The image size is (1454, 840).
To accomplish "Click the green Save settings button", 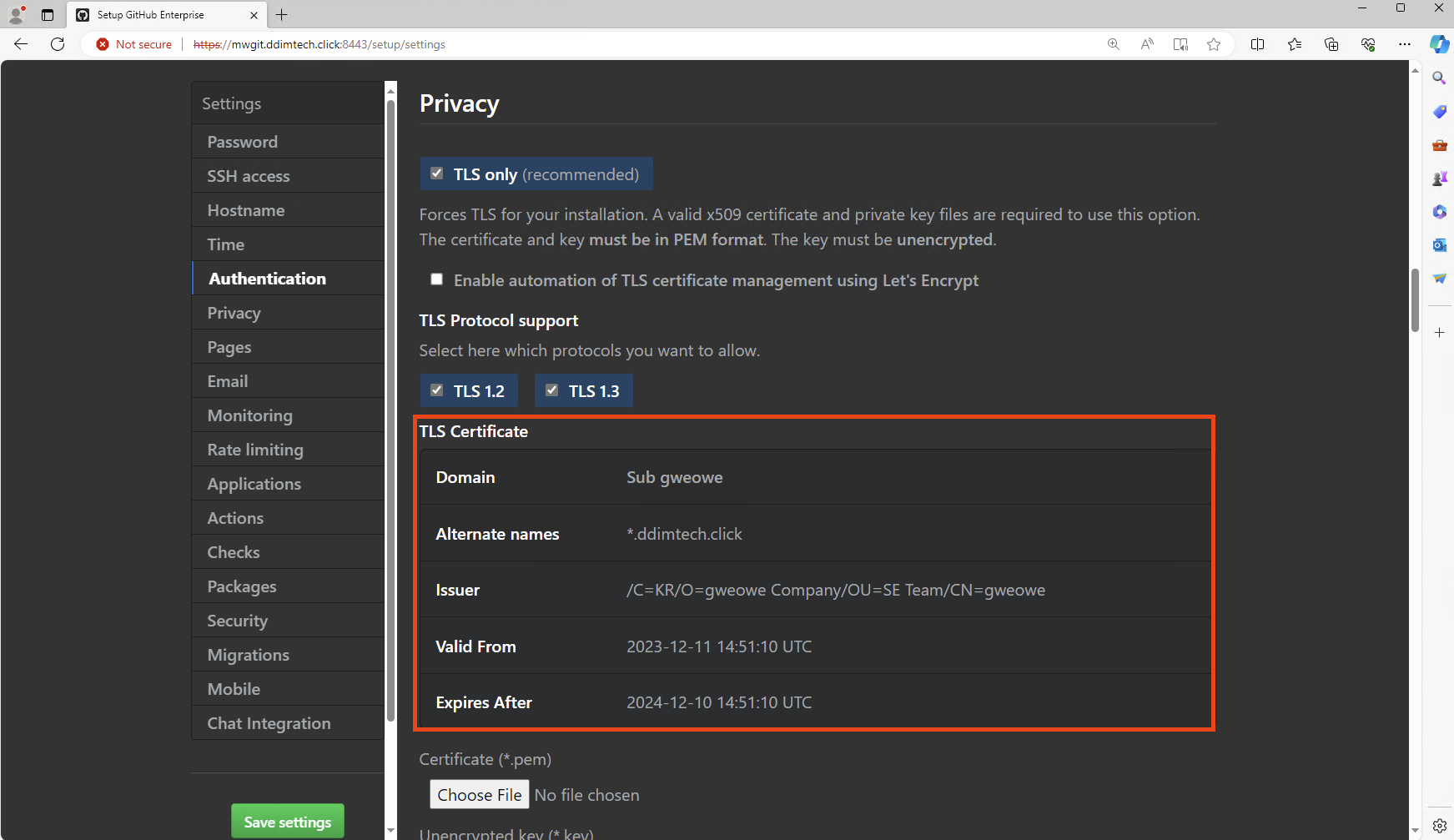I will [x=288, y=822].
